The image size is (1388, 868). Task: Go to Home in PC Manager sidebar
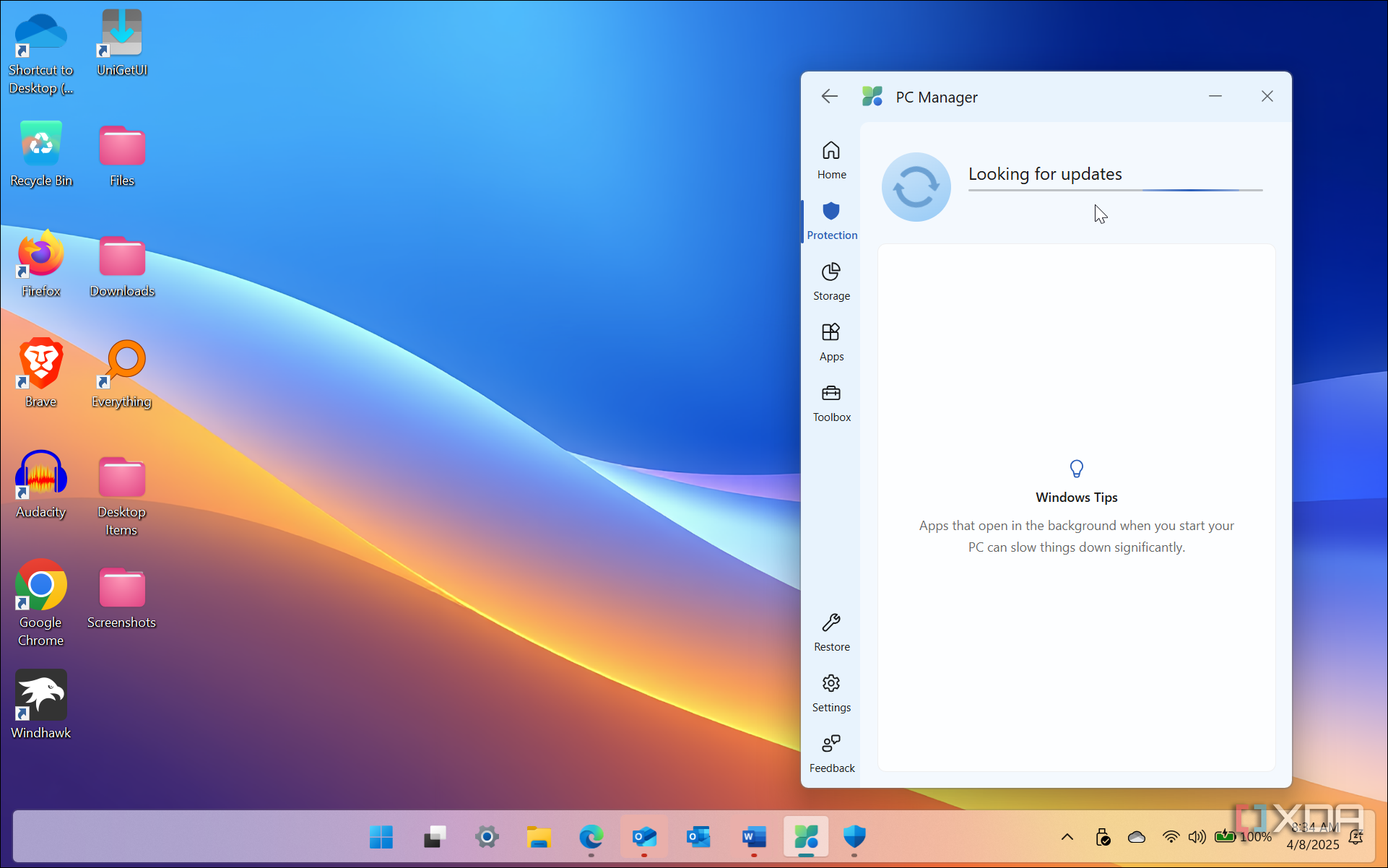pyautogui.click(x=831, y=160)
